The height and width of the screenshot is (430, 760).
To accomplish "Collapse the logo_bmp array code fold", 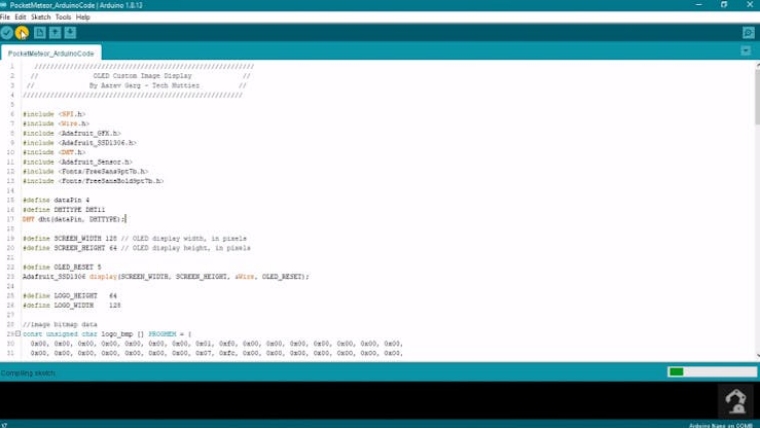I will point(19,333).
